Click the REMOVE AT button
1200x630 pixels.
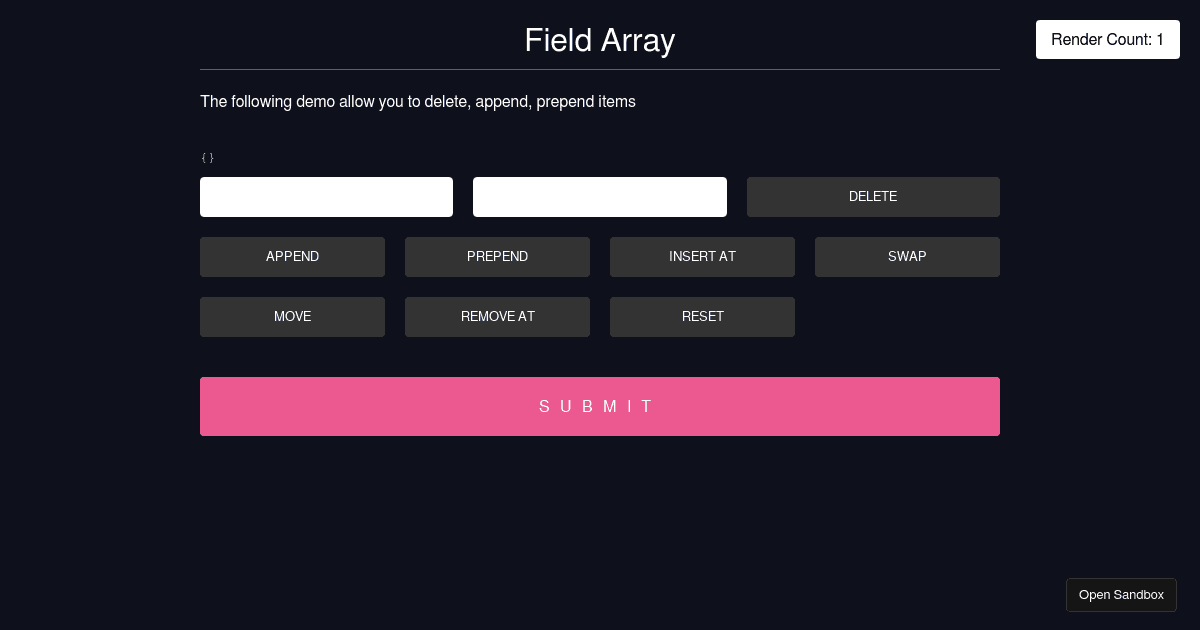497,317
